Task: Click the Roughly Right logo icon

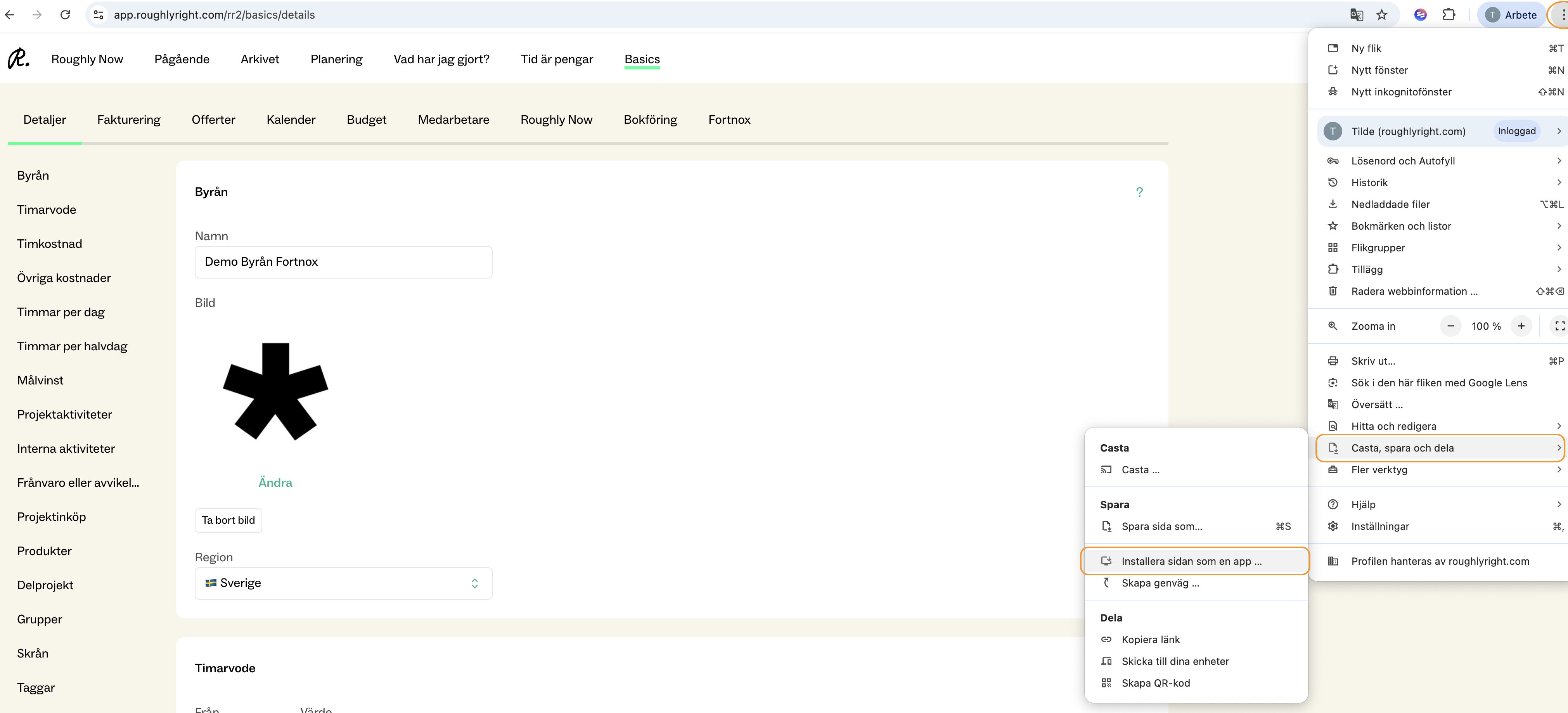Action: point(18,59)
